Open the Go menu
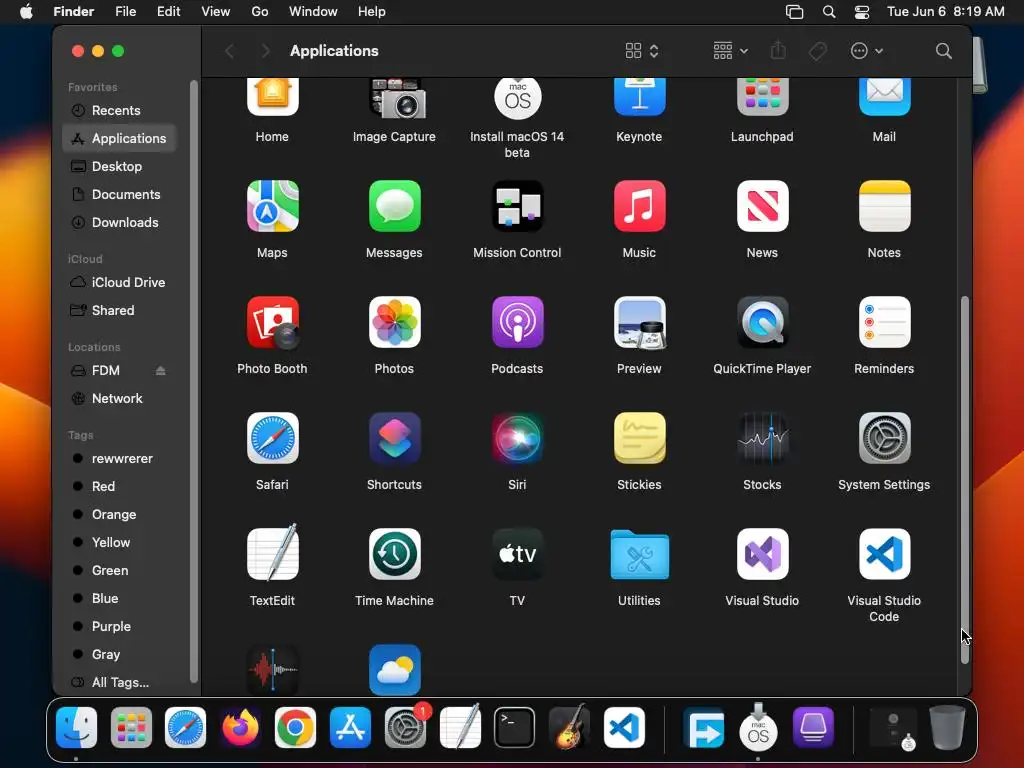Screen dimensions: 1024x768 point(260,12)
